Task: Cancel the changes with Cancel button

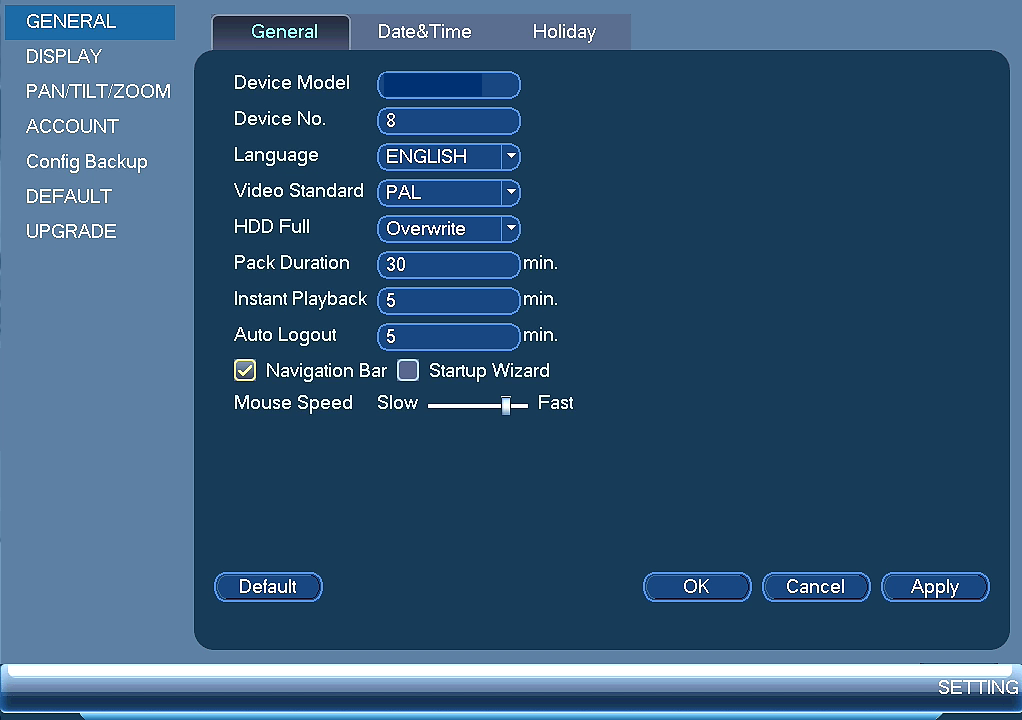Action: [815, 587]
